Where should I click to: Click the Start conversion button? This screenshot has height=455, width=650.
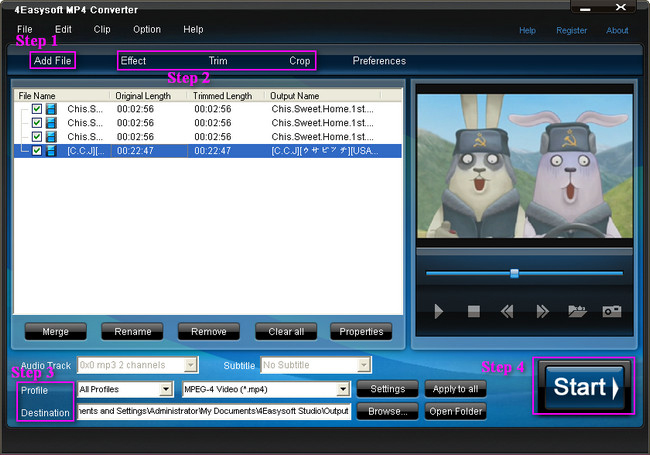[584, 387]
